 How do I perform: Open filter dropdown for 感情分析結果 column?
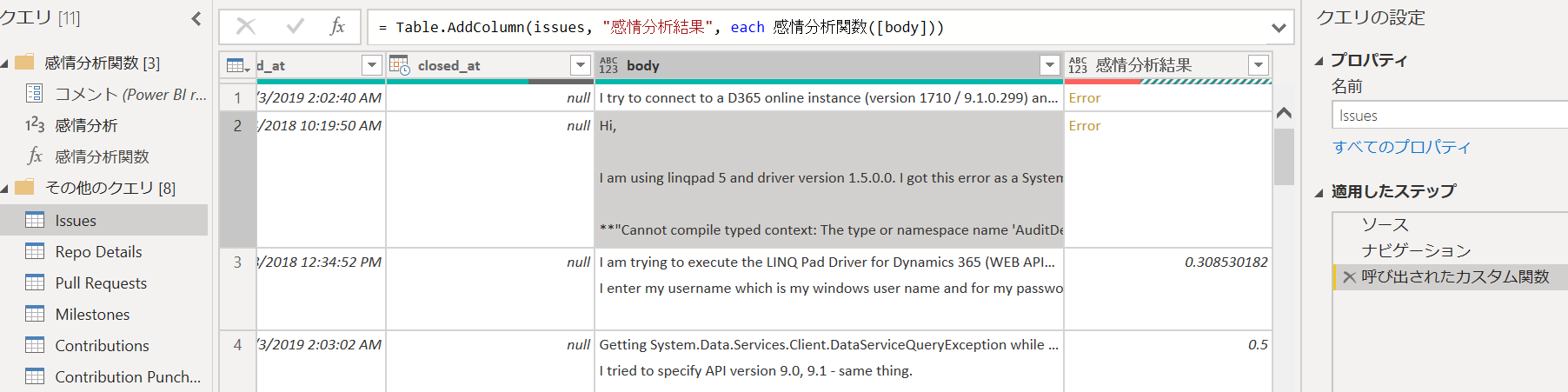(1259, 65)
